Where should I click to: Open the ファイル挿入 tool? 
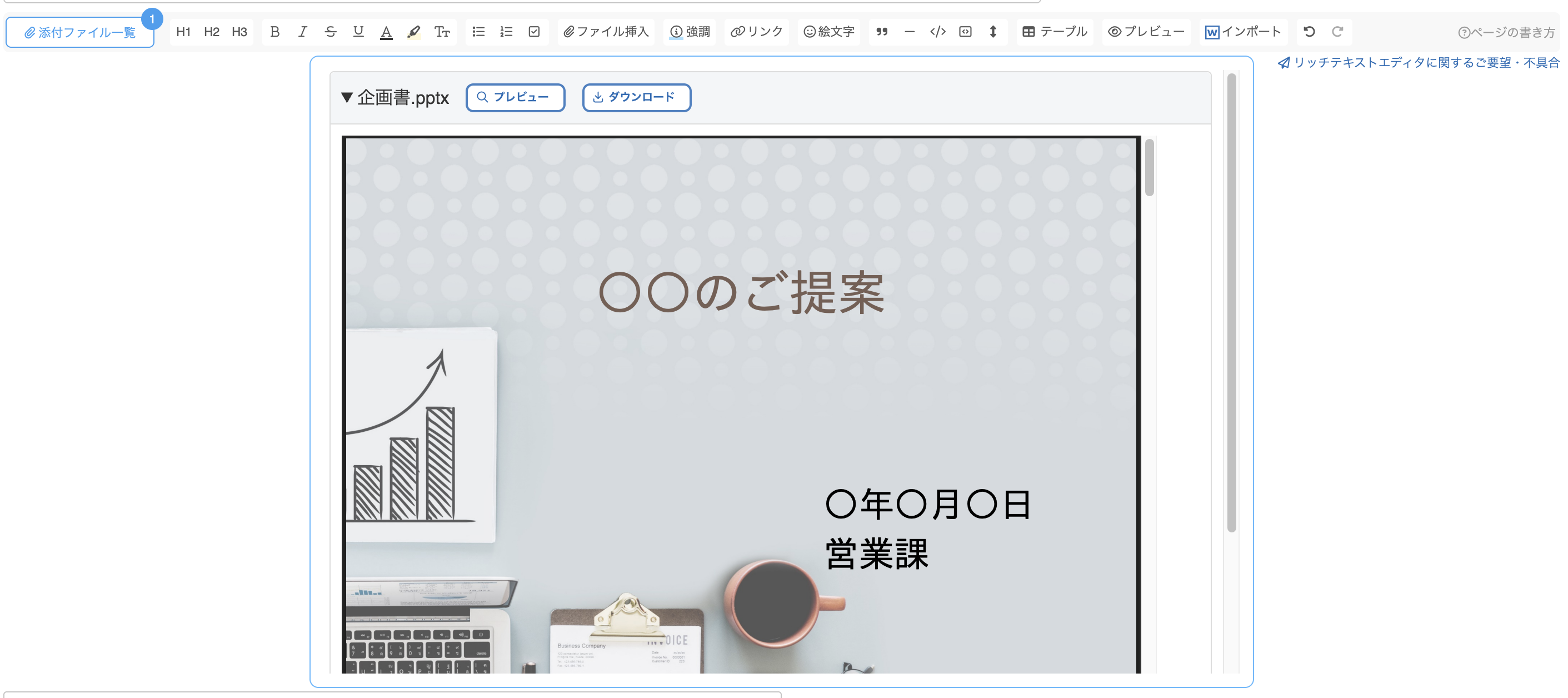606,32
